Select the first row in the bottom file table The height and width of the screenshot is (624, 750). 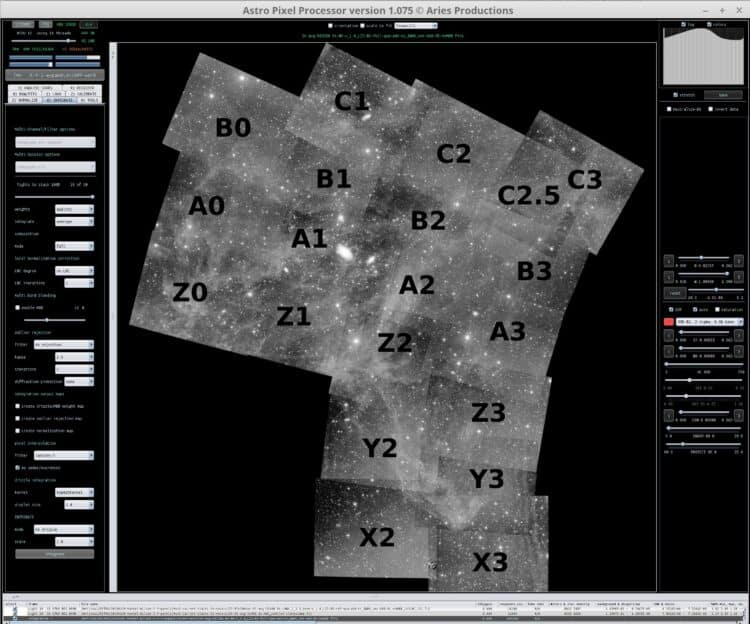click(x=375, y=609)
